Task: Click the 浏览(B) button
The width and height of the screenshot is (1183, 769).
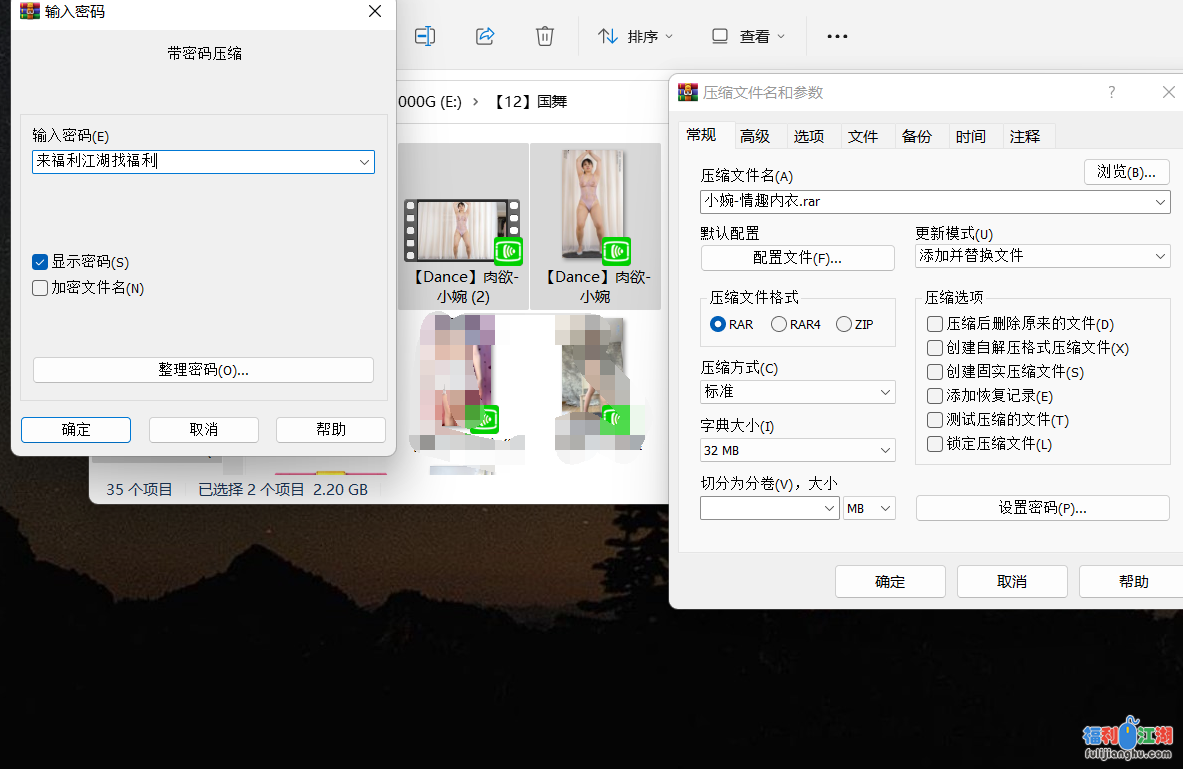Action: 1126,171
